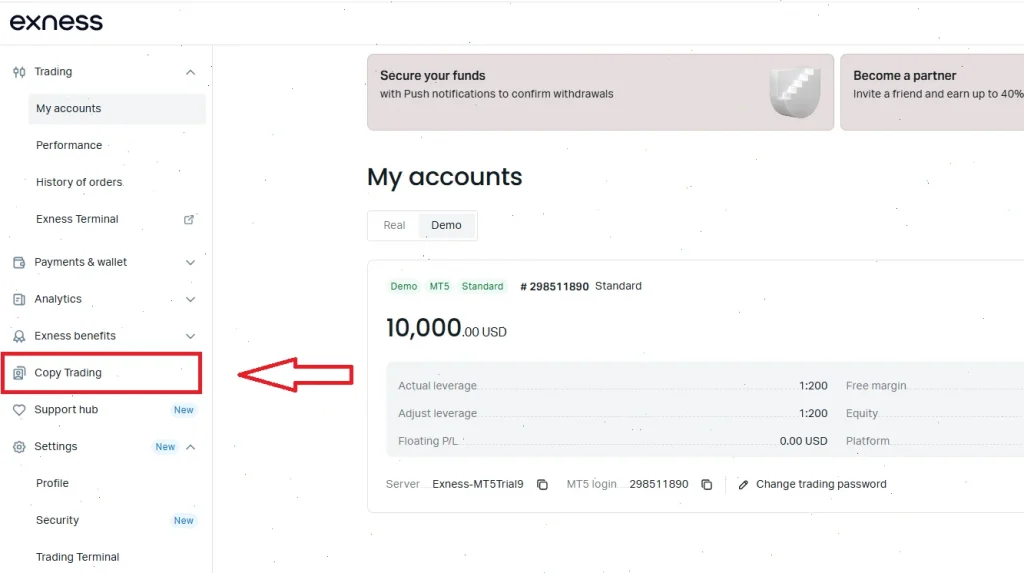
Task: Click the Support hub heart icon
Action: [x=19, y=410]
